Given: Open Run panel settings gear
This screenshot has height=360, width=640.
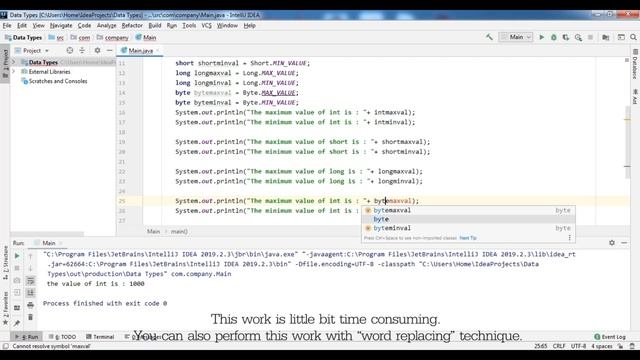Looking at the screenshot, I should (x=611, y=243).
